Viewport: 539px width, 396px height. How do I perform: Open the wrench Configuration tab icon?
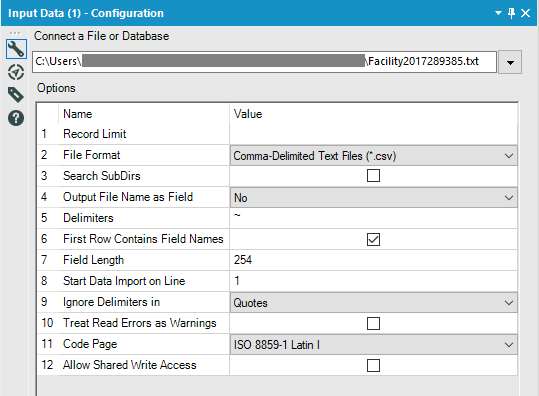click(x=16, y=49)
